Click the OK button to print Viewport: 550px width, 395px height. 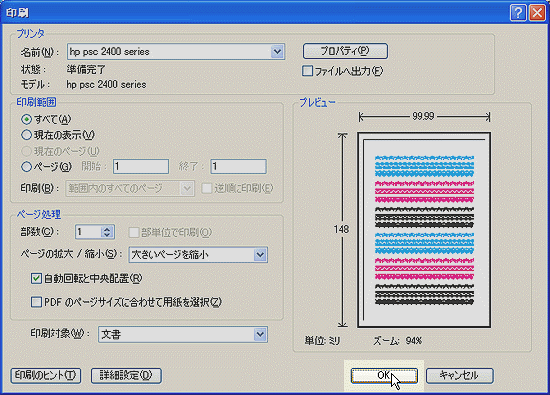[x=384, y=376]
